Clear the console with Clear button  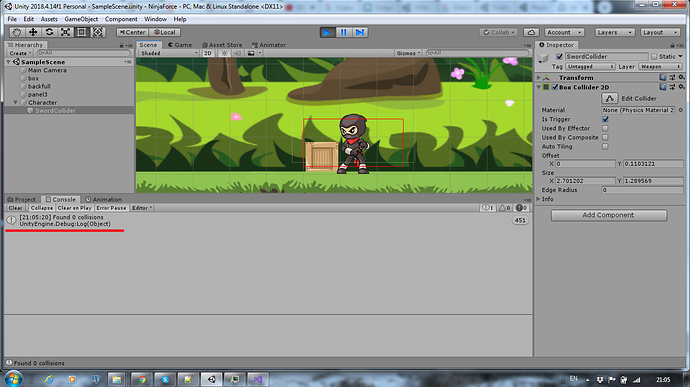(15, 208)
